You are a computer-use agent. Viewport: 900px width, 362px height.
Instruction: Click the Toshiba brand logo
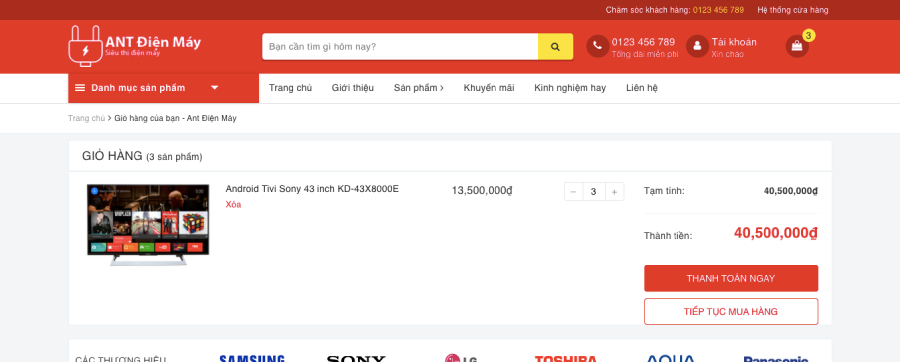click(565, 359)
